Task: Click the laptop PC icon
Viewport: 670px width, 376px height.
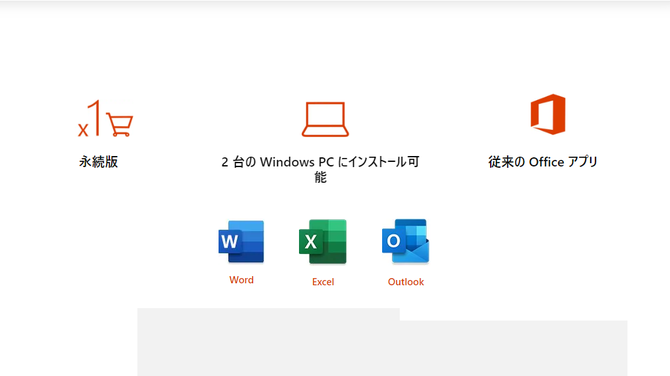Action: click(x=325, y=119)
